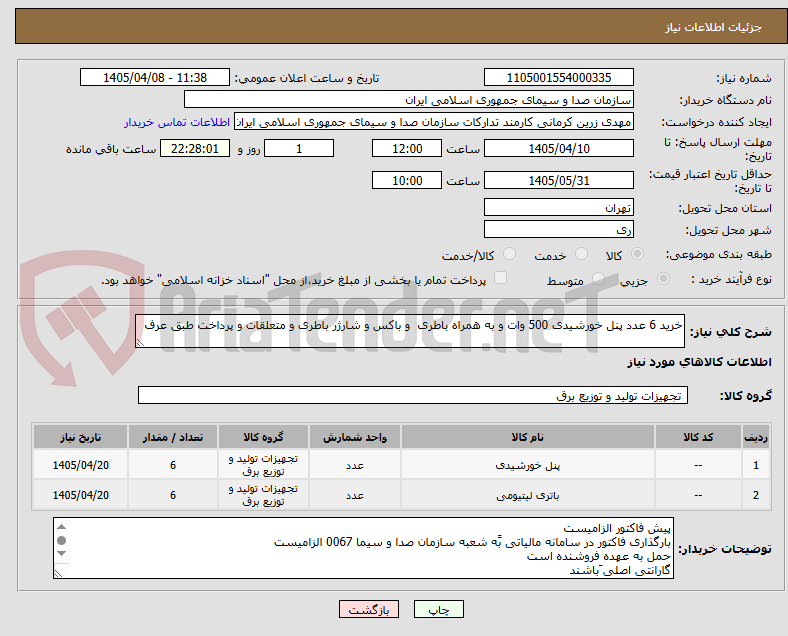Click the پیش فاکتور الزامیست note line

617,528
